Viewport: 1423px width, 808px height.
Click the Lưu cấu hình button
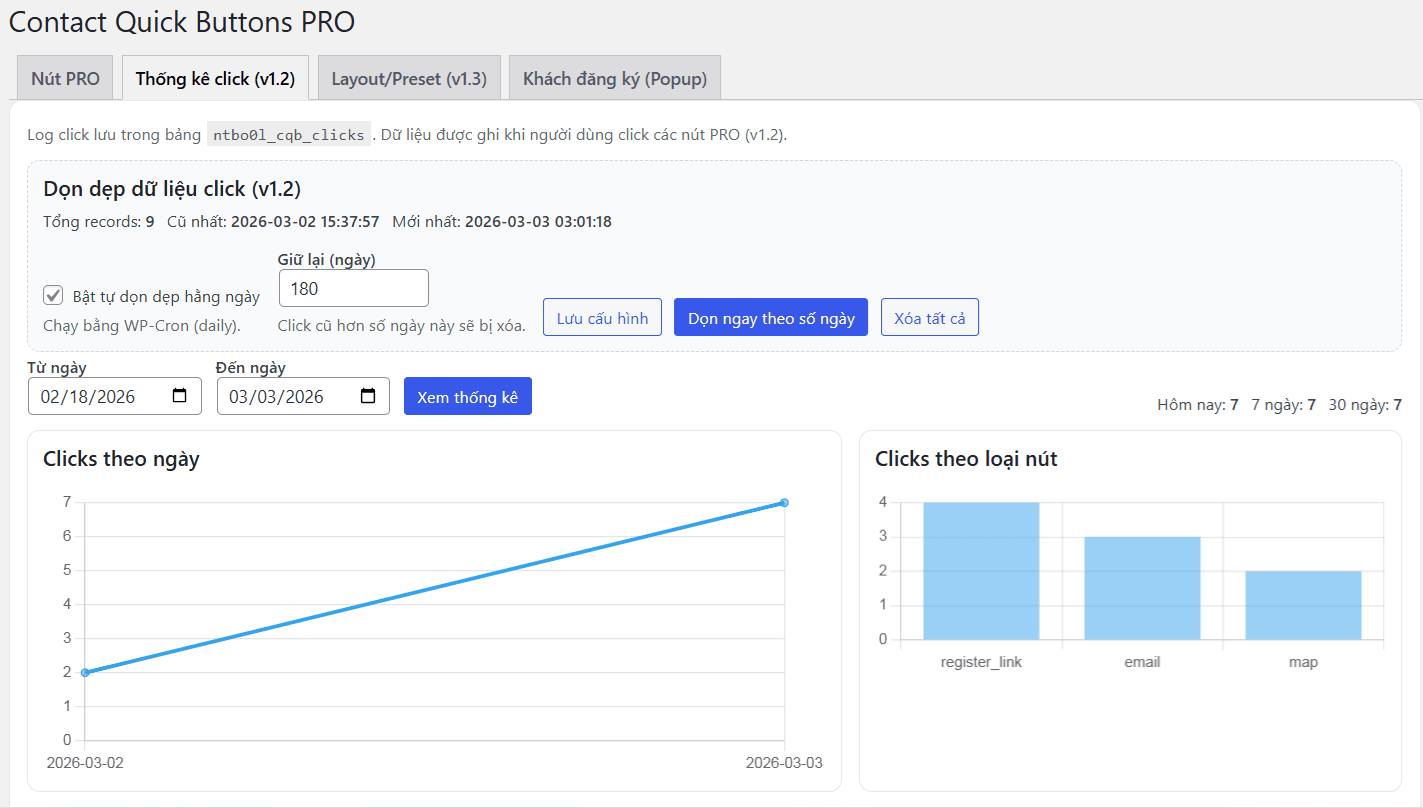point(602,318)
